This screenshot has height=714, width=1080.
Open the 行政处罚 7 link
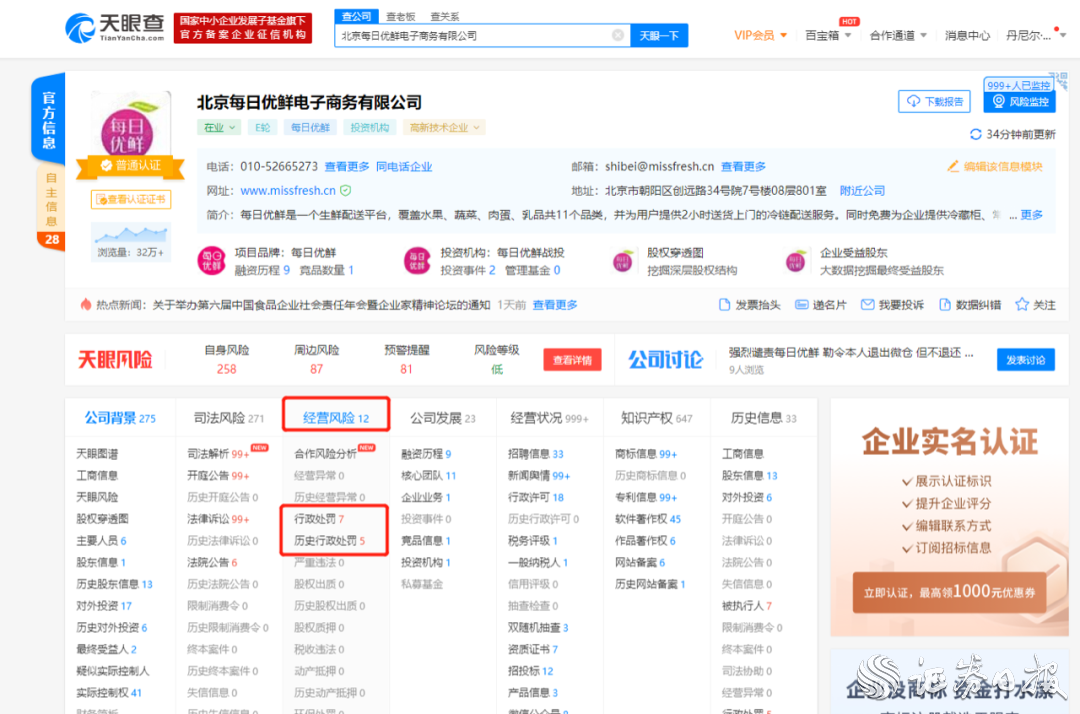pyautogui.click(x=319, y=519)
